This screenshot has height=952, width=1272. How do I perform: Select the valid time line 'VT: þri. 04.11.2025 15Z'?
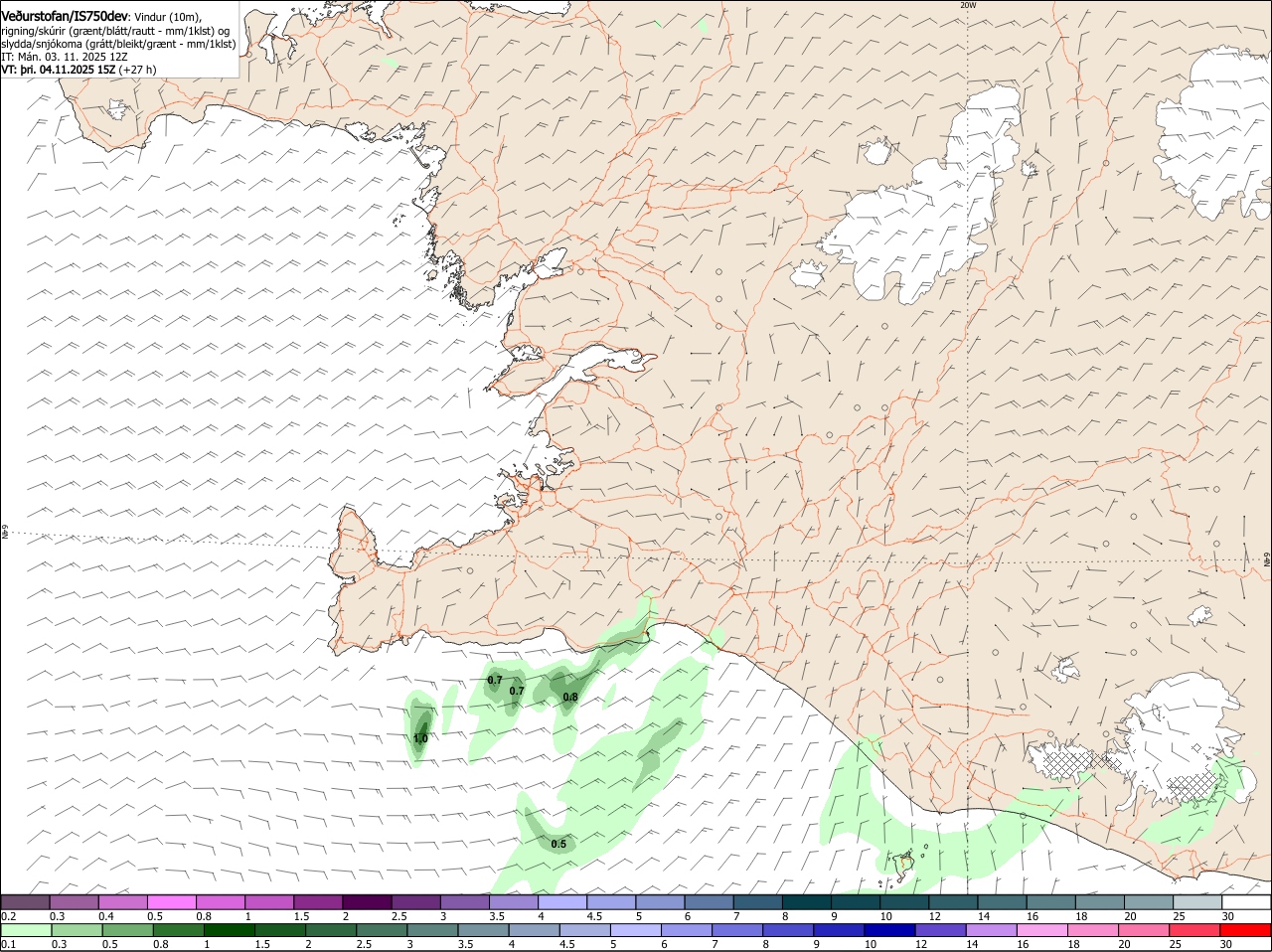[x=59, y=70]
